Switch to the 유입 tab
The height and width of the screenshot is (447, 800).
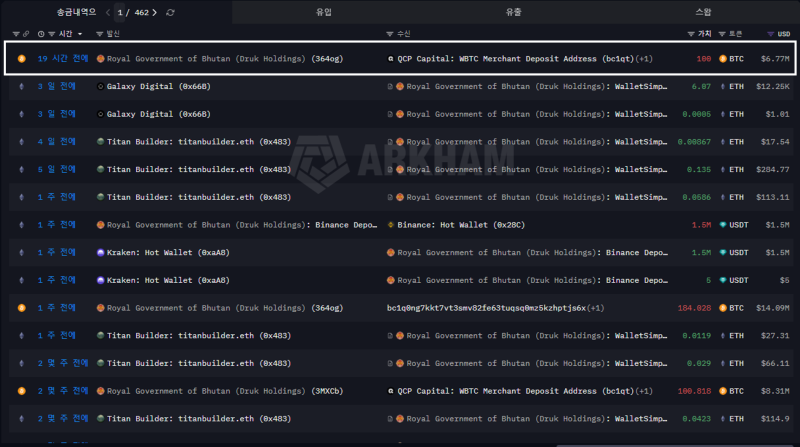tap(324, 12)
